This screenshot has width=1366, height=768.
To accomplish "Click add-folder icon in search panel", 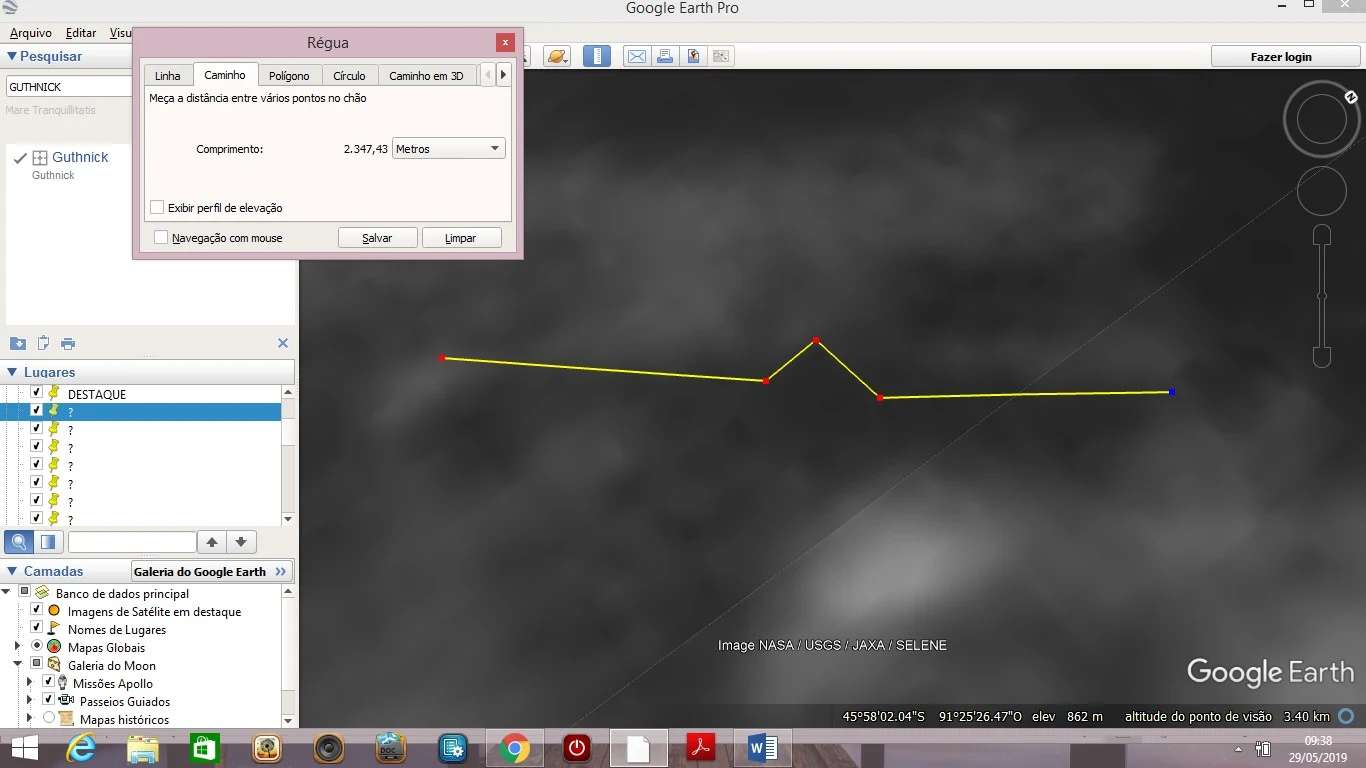I will click(x=18, y=343).
